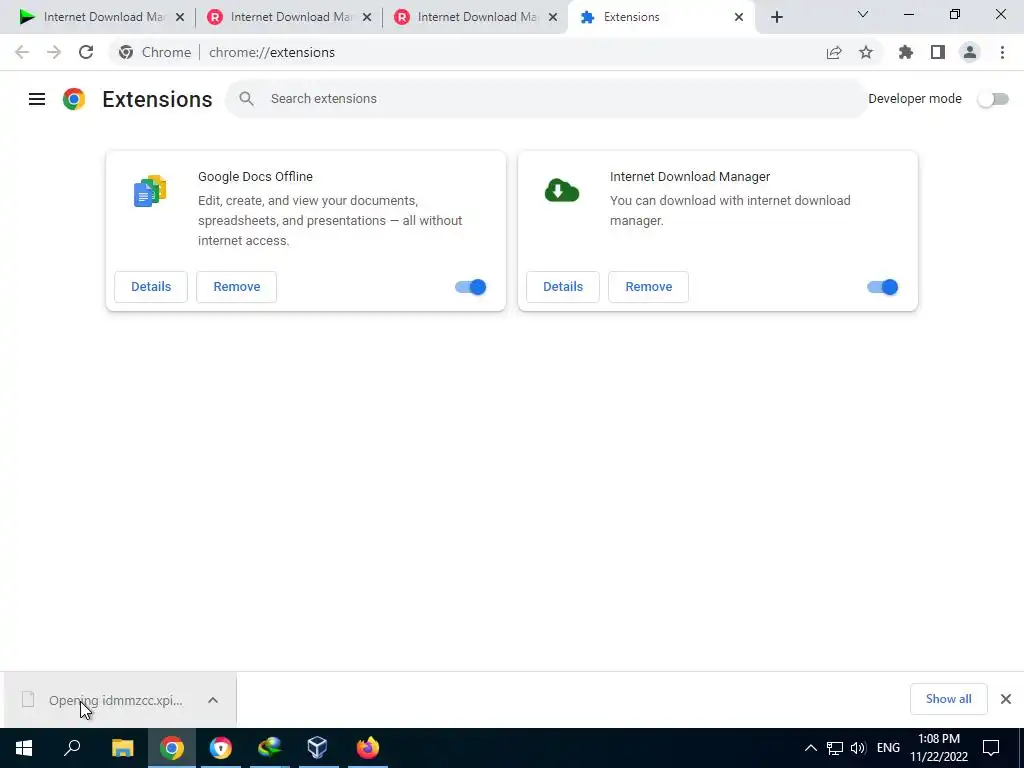The height and width of the screenshot is (768, 1024).
Task: Open Chrome's three-dot menu
Action: click(x=1002, y=52)
